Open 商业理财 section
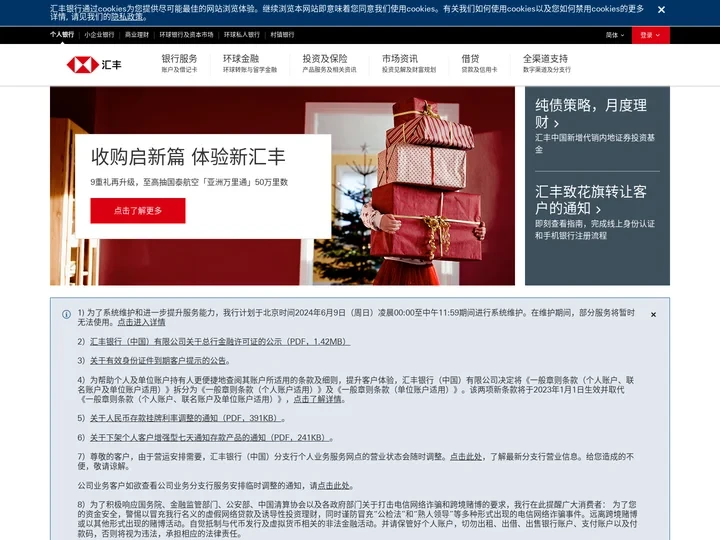This screenshot has width=720, height=540. point(137,35)
